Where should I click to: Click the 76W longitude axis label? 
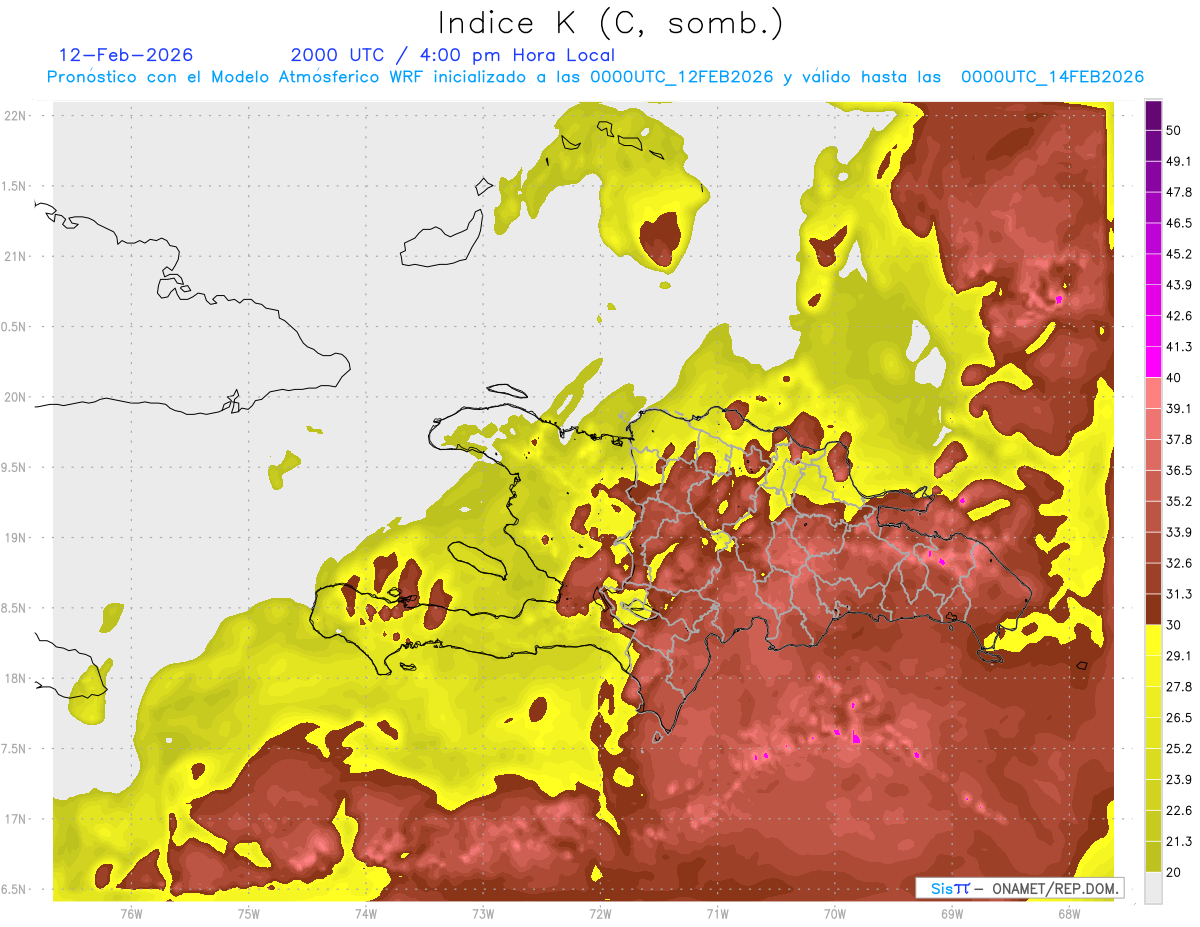(131, 914)
